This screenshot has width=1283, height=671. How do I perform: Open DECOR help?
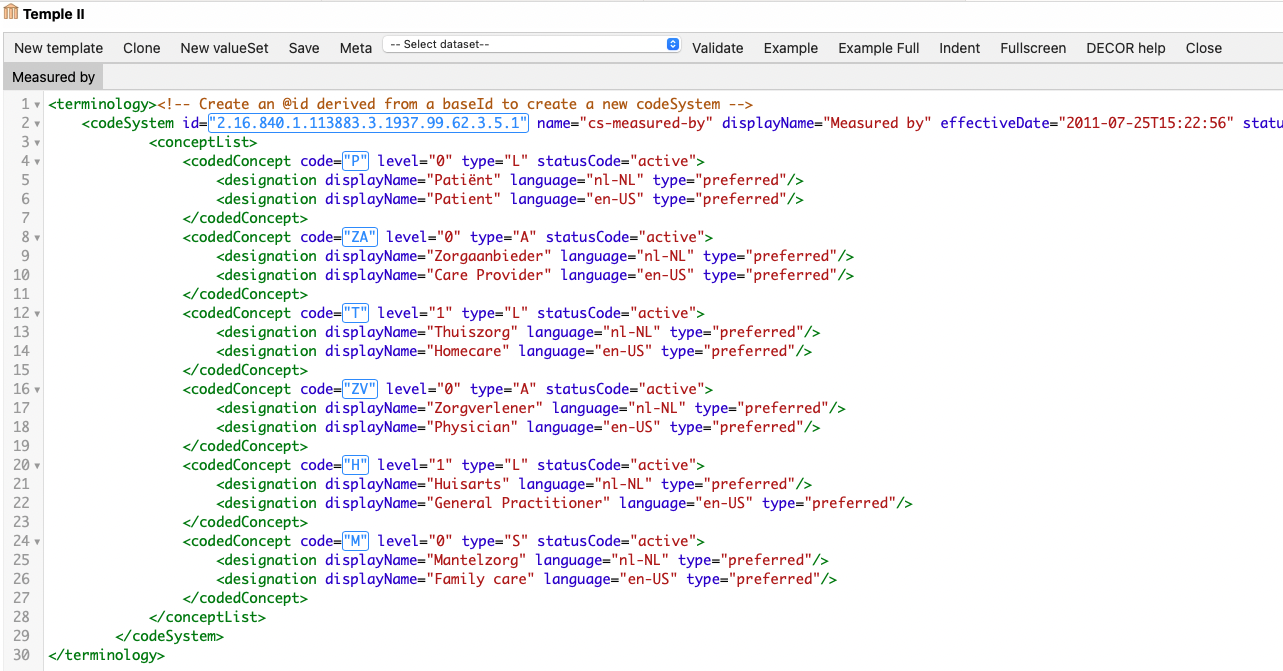pos(1125,48)
